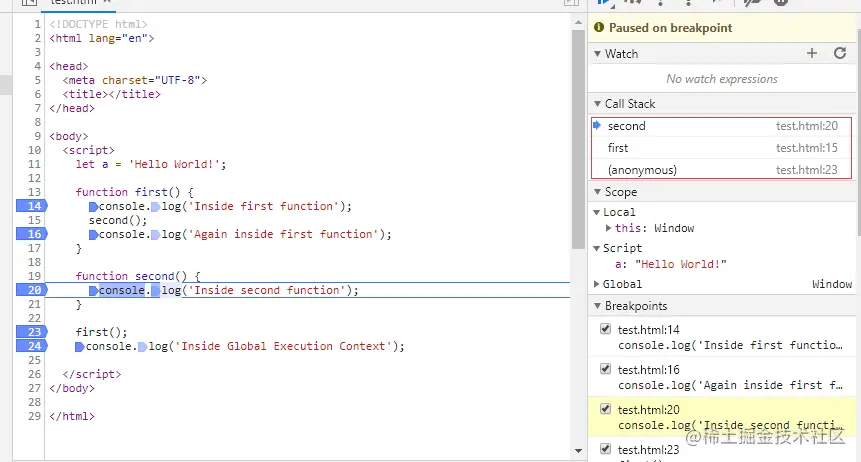Click 'function first()' on line 13
The width and height of the screenshot is (861, 462).
click(128, 192)
